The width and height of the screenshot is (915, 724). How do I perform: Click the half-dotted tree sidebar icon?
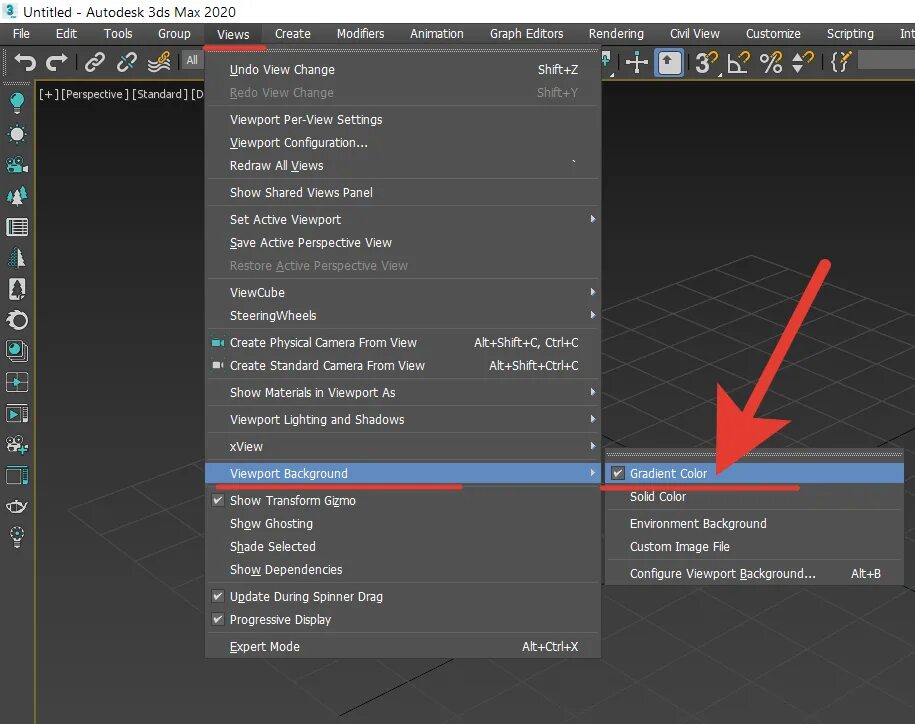[x=17, y=257]
